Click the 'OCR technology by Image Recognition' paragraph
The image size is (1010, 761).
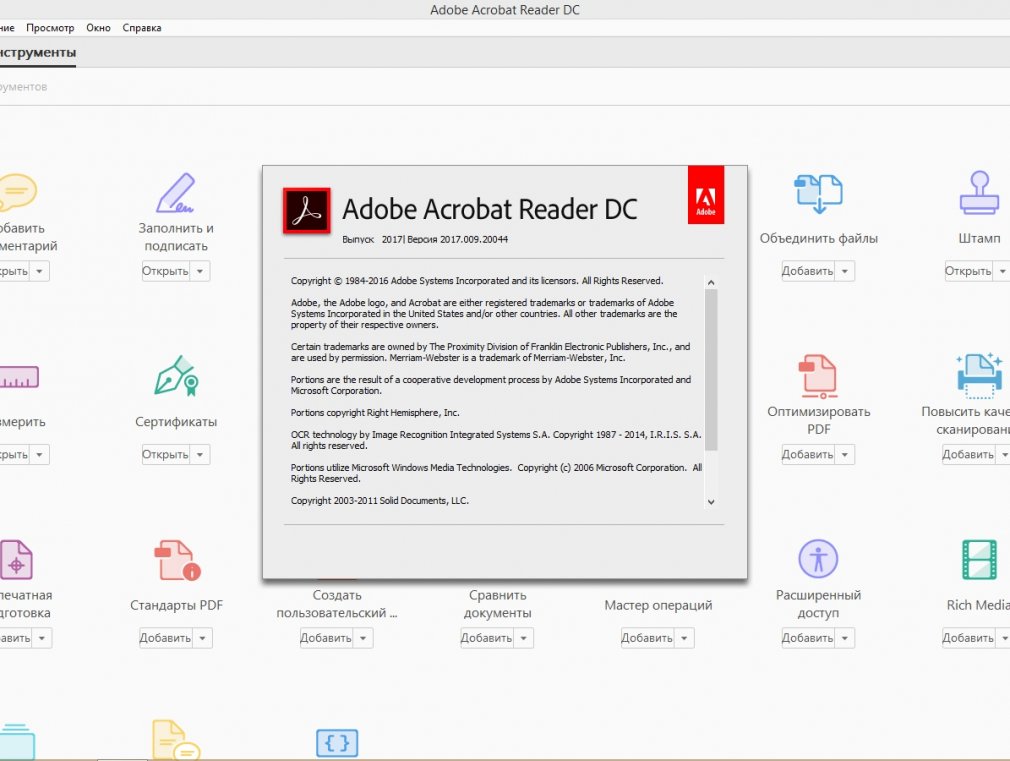[496, 440]
